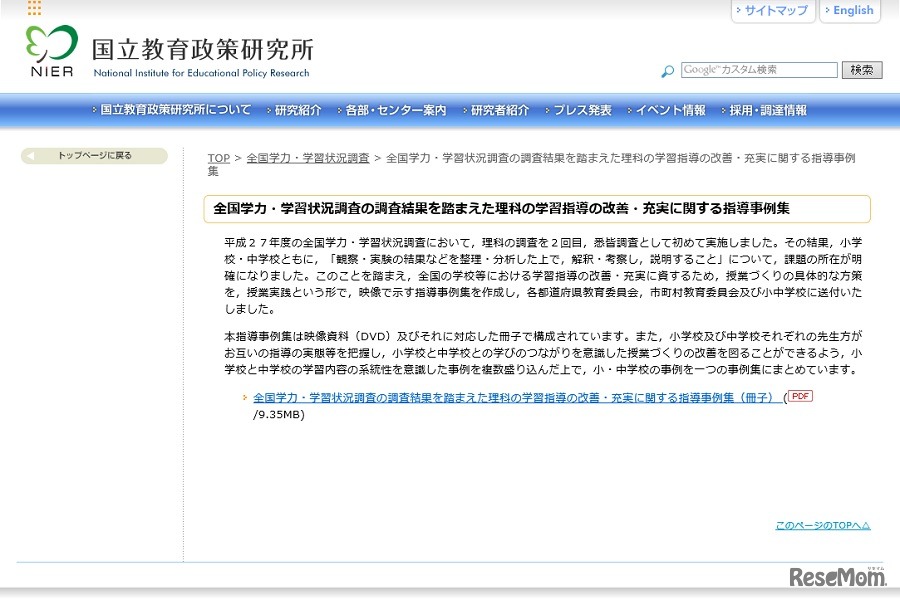Open プレス発表 from the navigation bar
This screenshot has height=600, width=900.
577,110
